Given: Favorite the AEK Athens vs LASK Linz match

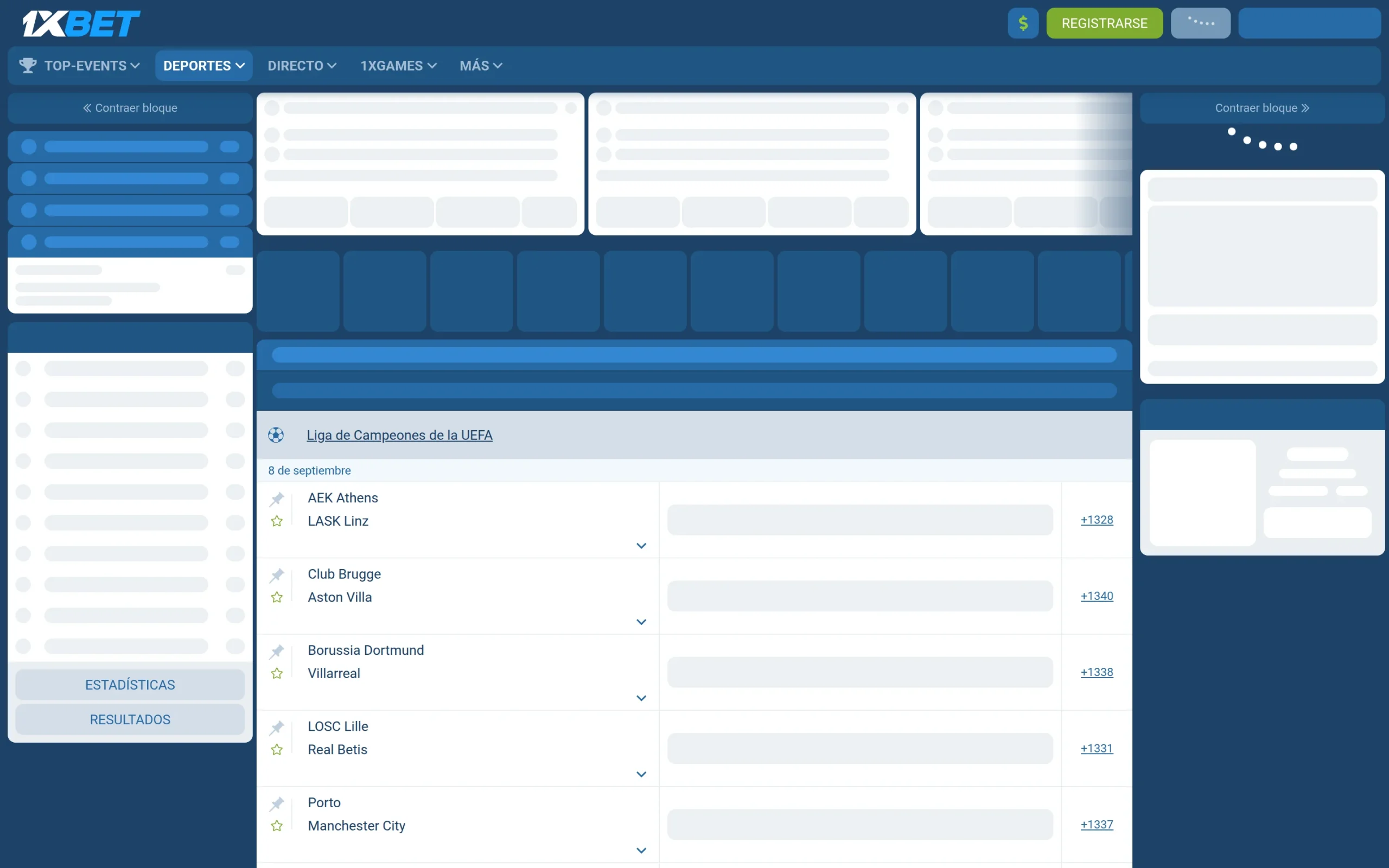Looking at the screenshot, I should pyautogui.click(x=277, y=521).
